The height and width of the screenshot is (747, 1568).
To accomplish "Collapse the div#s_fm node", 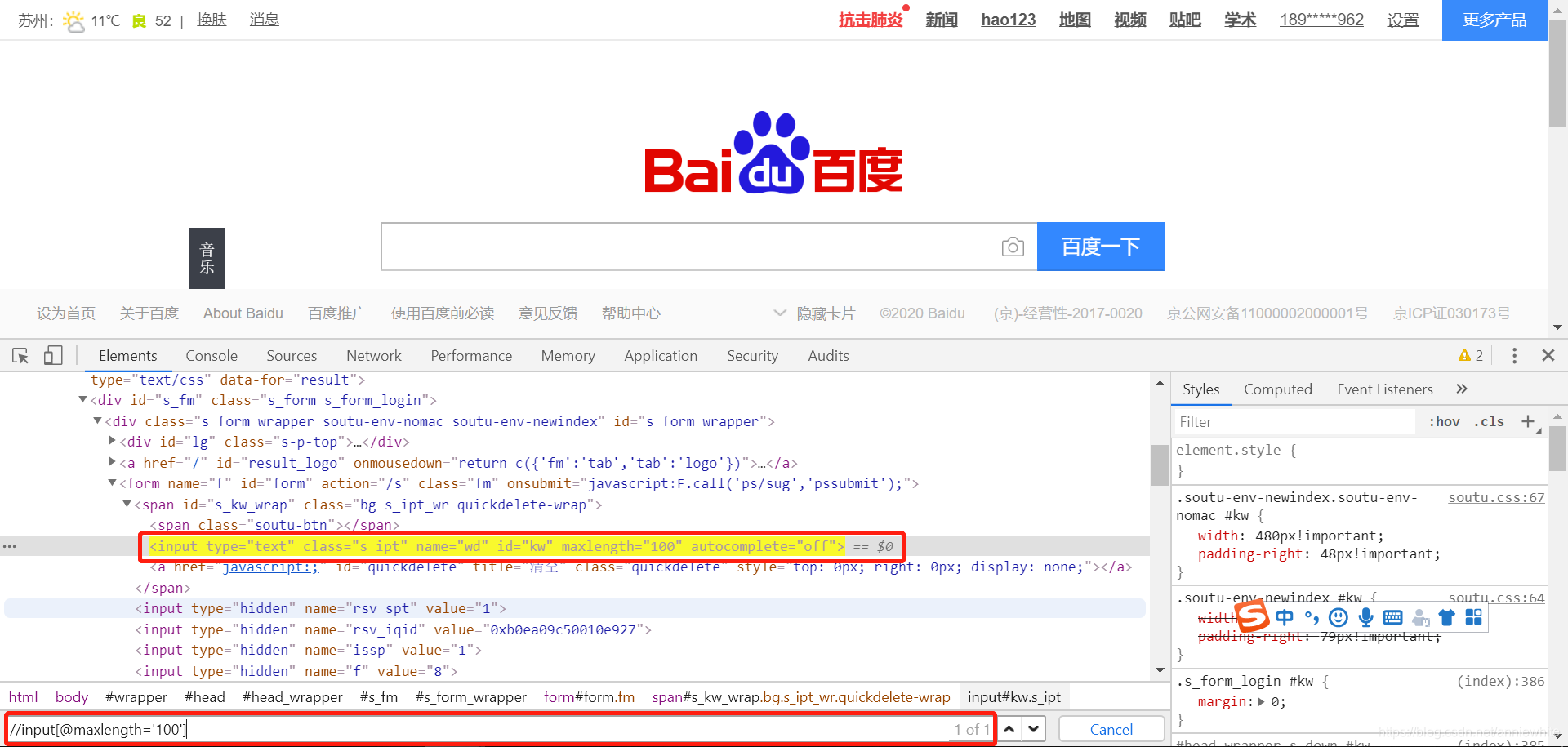I will point(82,400).
